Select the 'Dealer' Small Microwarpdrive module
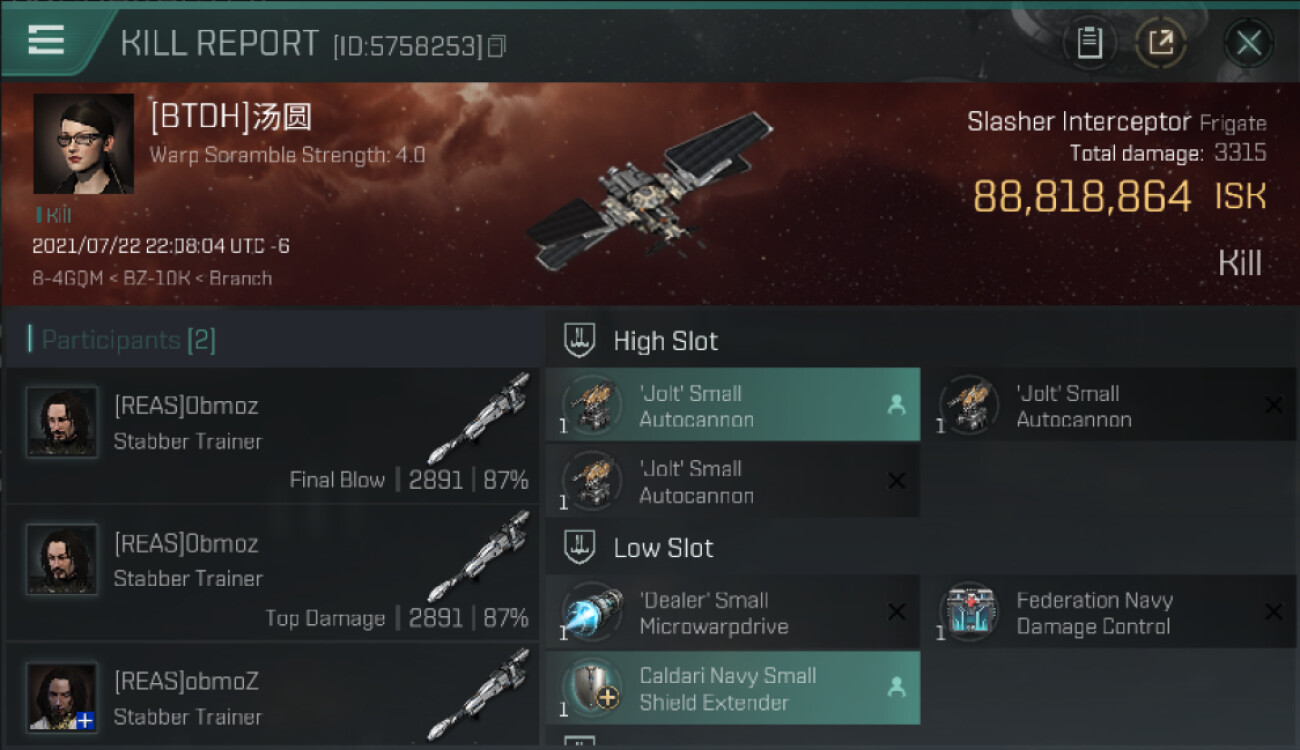The height and width of the screenshot is (750, 1300). click(733, 612)
